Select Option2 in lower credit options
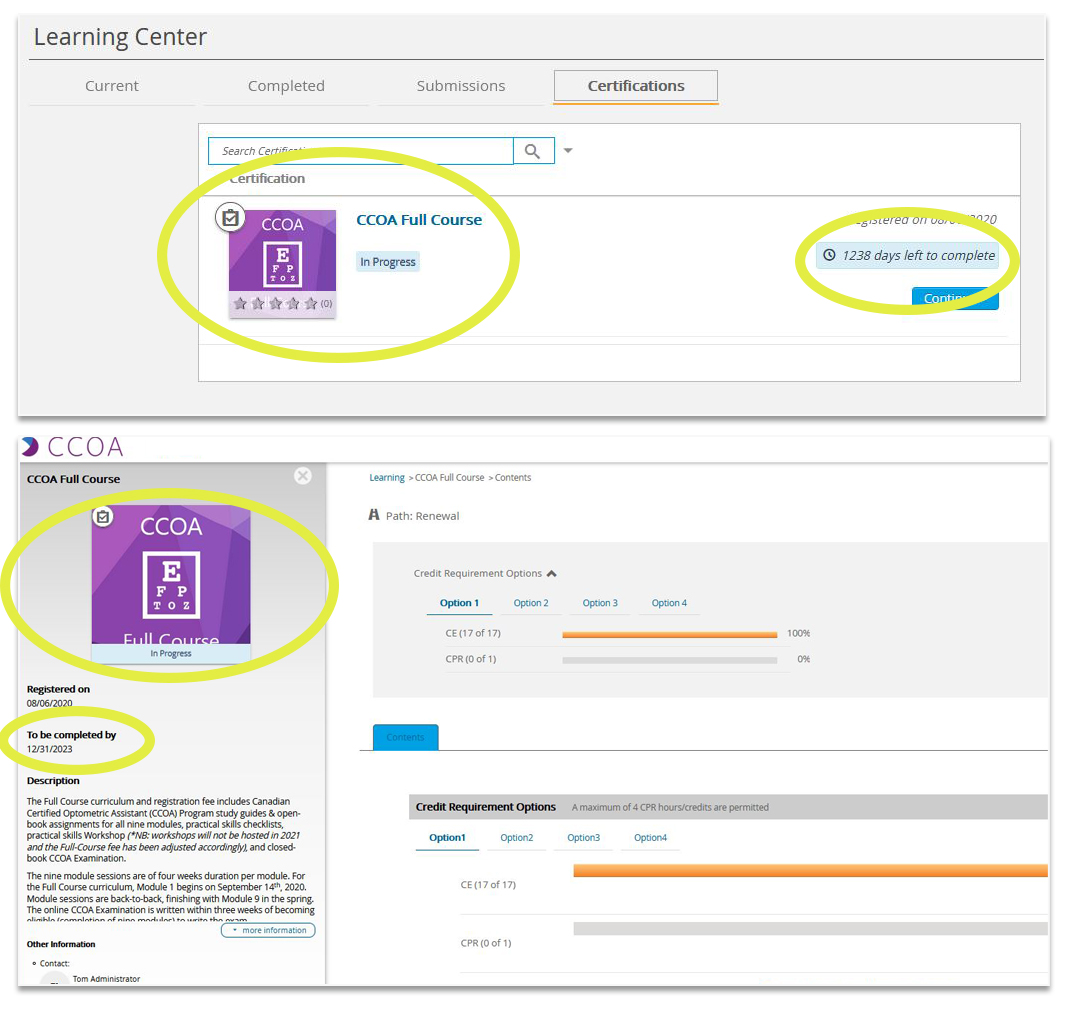 (x=517, y=838)
